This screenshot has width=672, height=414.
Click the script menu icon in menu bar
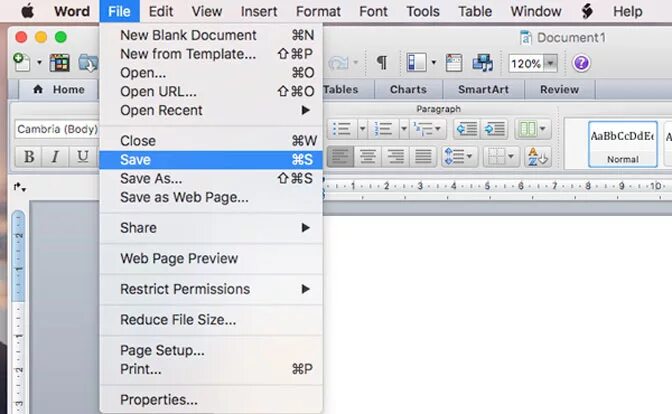(587, 11)
